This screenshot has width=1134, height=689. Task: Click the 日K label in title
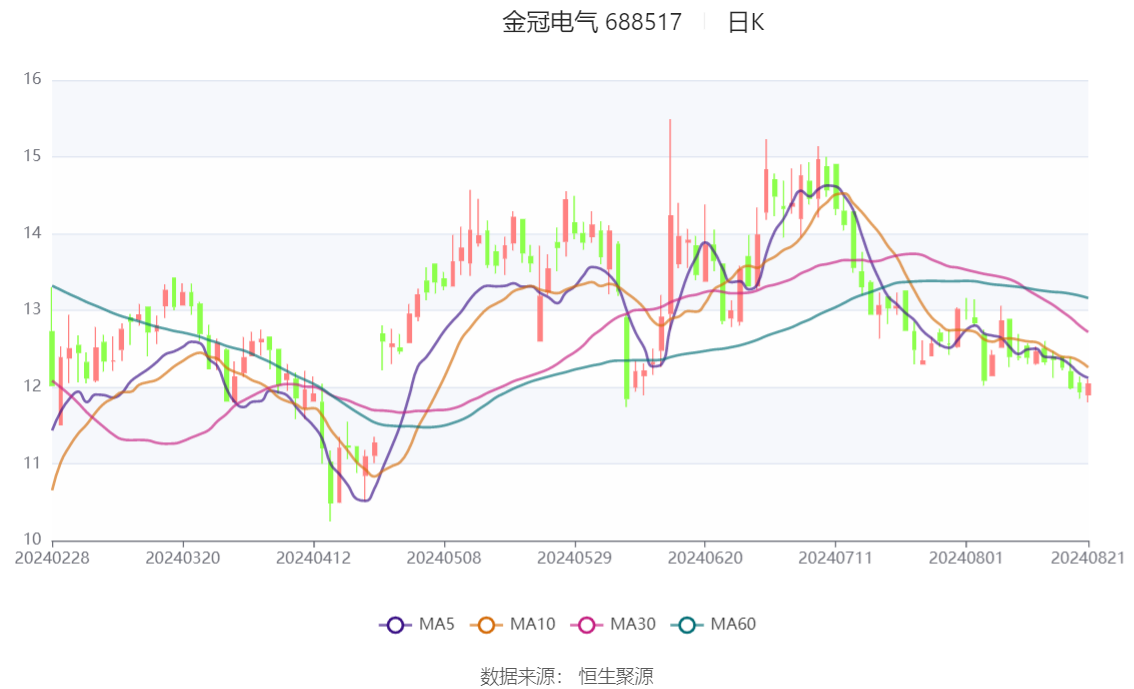(746, 22)
